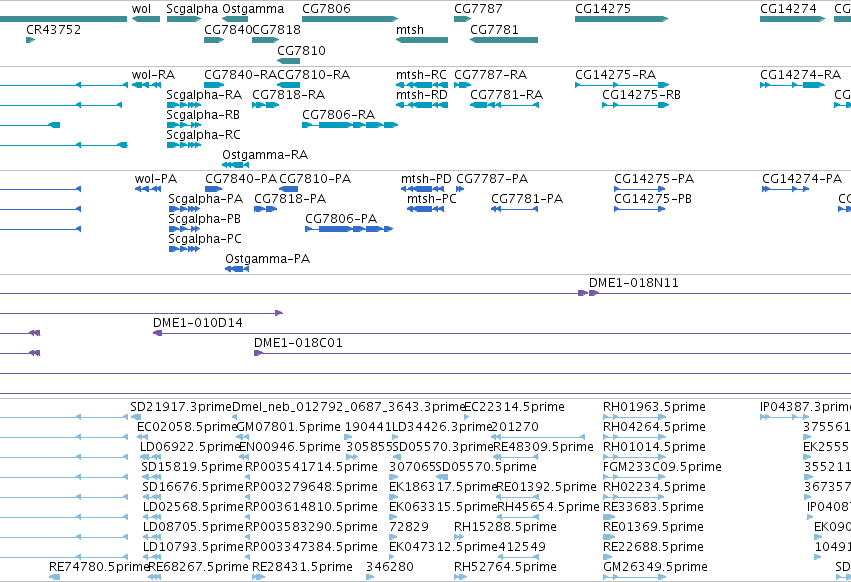The image size is (851, 582).
Task: Click the CG14274 gene label
Action: (788, 9)
